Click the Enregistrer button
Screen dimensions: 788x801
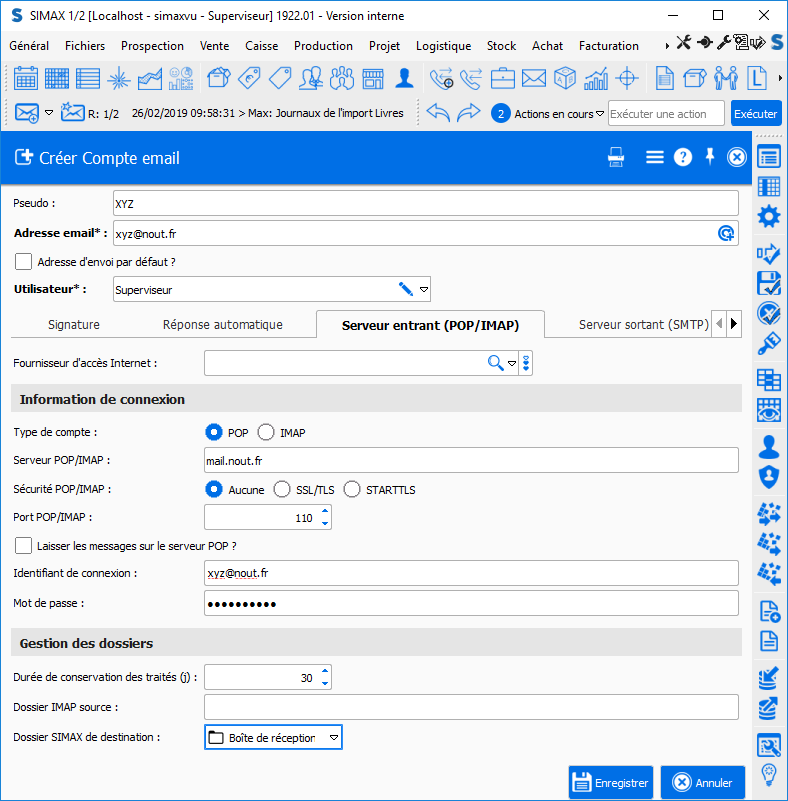[x=610, y=783]
